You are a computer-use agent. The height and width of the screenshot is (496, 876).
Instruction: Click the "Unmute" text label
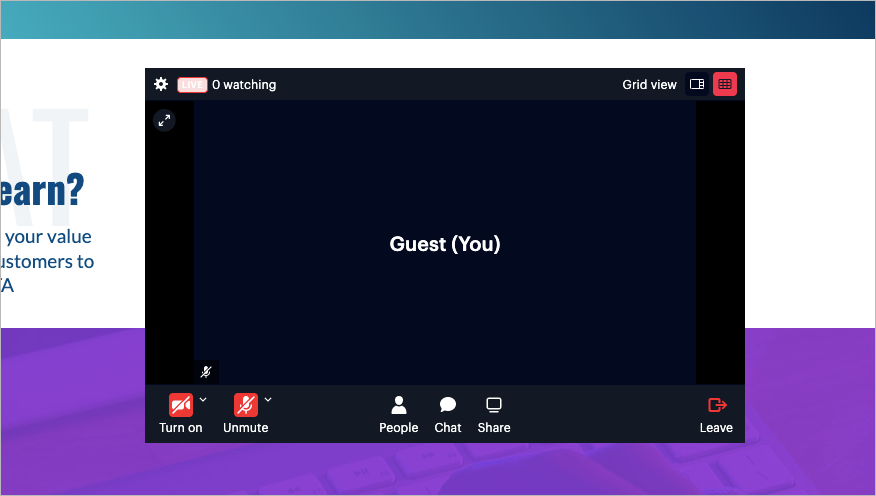point(245,428)
